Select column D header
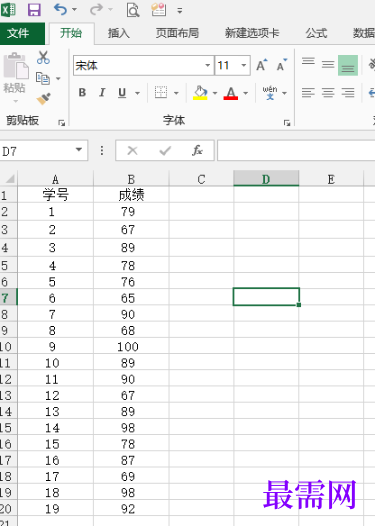Image resolution: width=375 pixels, height=526 pixels. (x=266, y=179)
